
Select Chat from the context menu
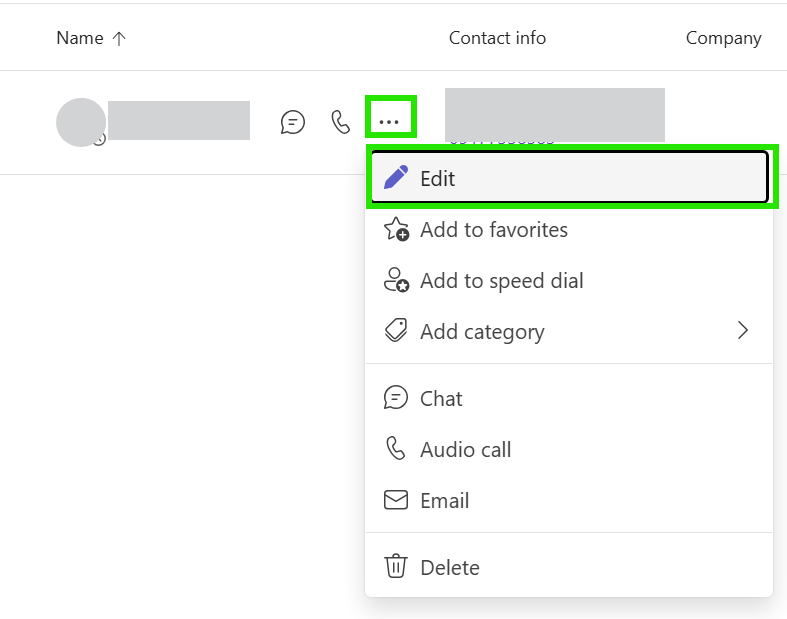[x=569, y=399]
